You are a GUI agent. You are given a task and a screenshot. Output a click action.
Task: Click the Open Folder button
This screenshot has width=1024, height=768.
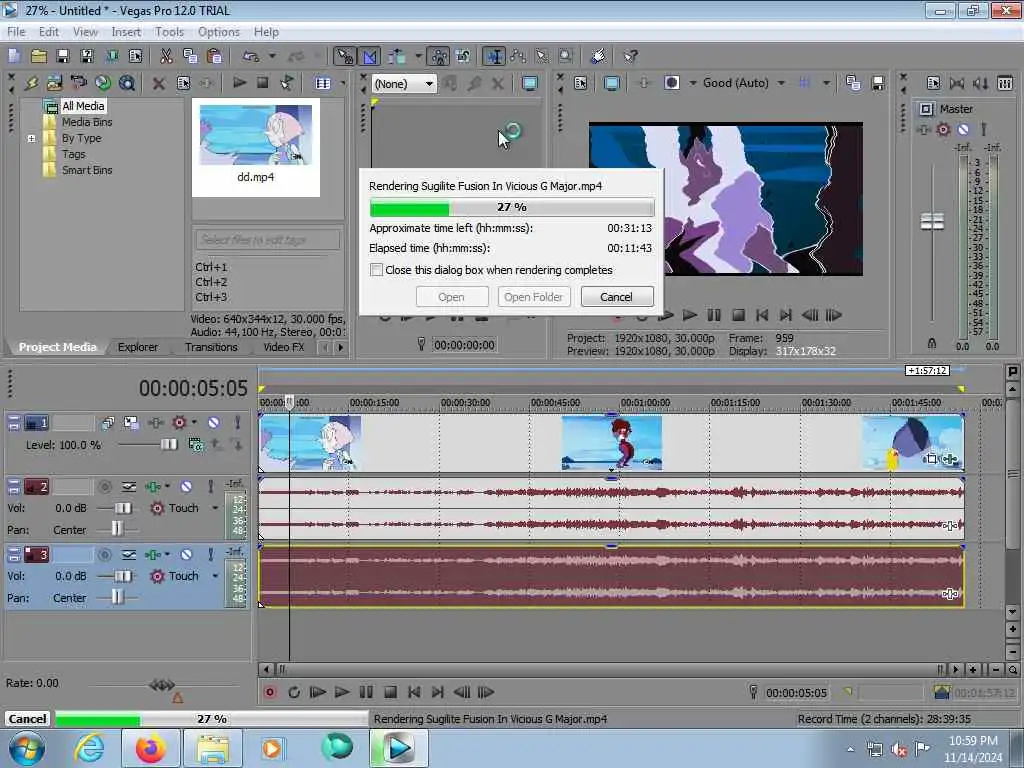click(x=534, y=296)
